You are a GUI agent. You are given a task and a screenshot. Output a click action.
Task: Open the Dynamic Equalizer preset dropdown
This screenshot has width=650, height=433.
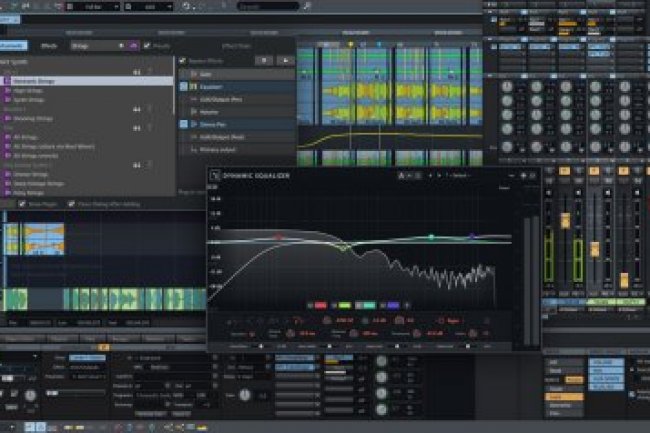[x=459, y=176]
